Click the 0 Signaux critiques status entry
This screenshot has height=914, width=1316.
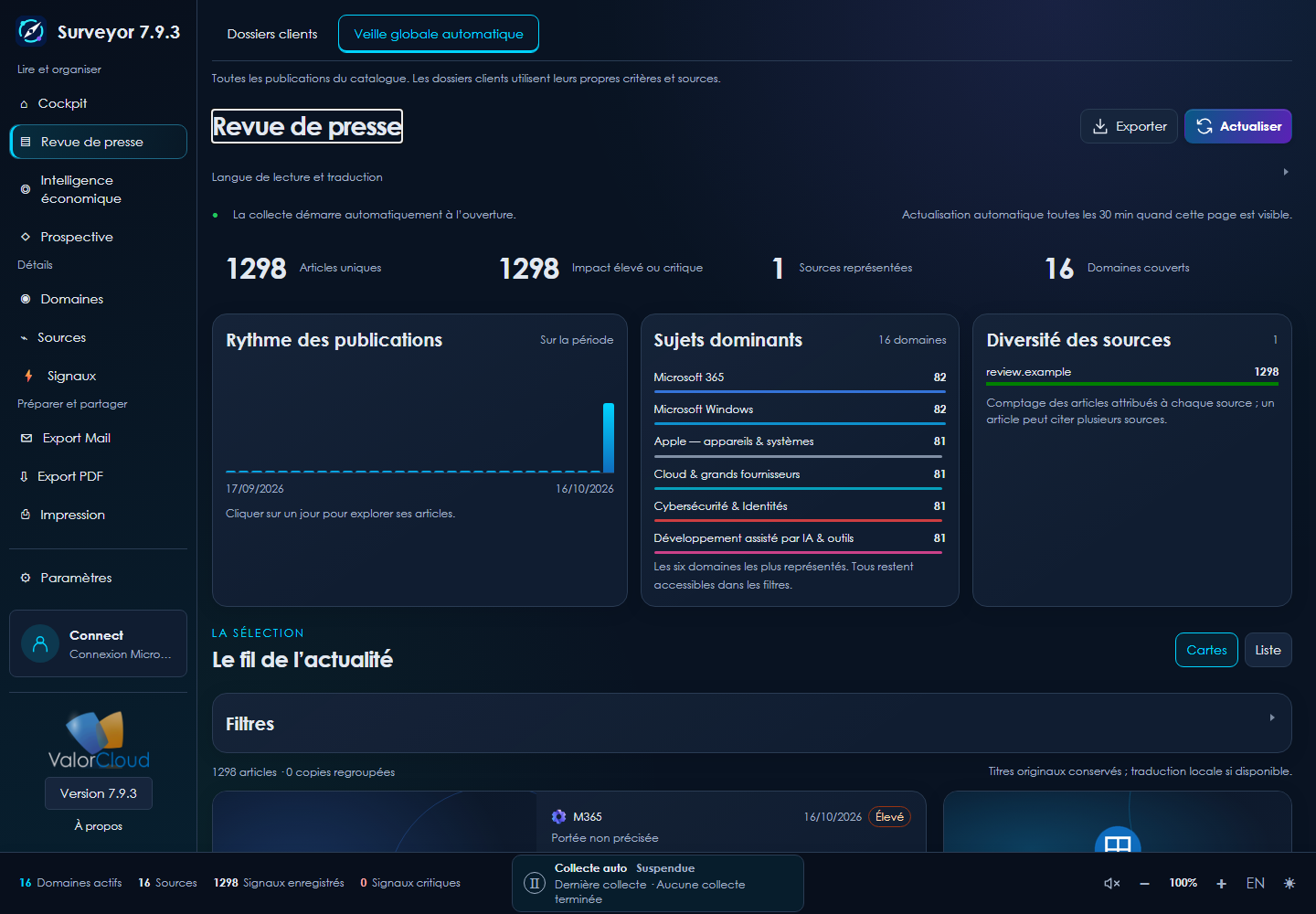click(410, 883)
